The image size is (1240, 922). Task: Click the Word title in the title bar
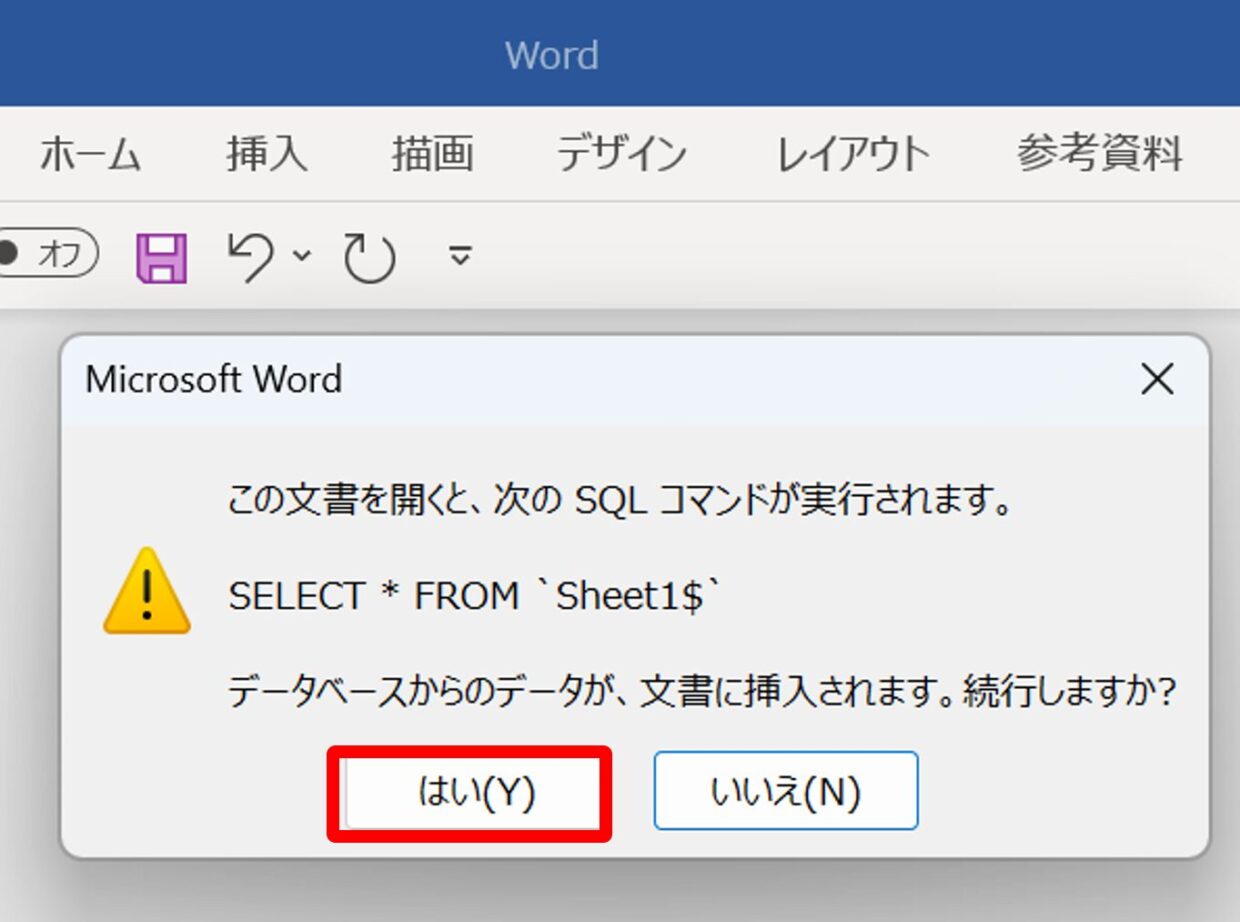551,55
